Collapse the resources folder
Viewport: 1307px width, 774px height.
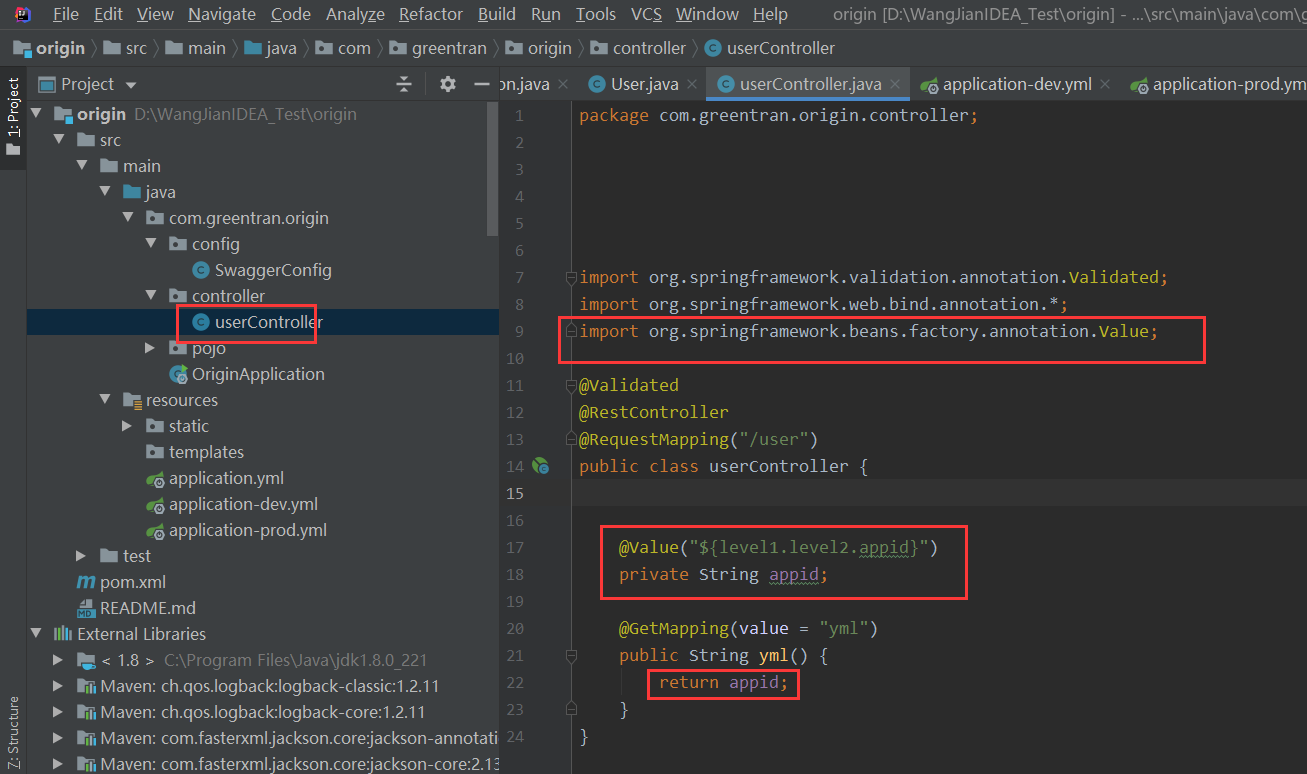pyautogui.click(x=105, y=399)
